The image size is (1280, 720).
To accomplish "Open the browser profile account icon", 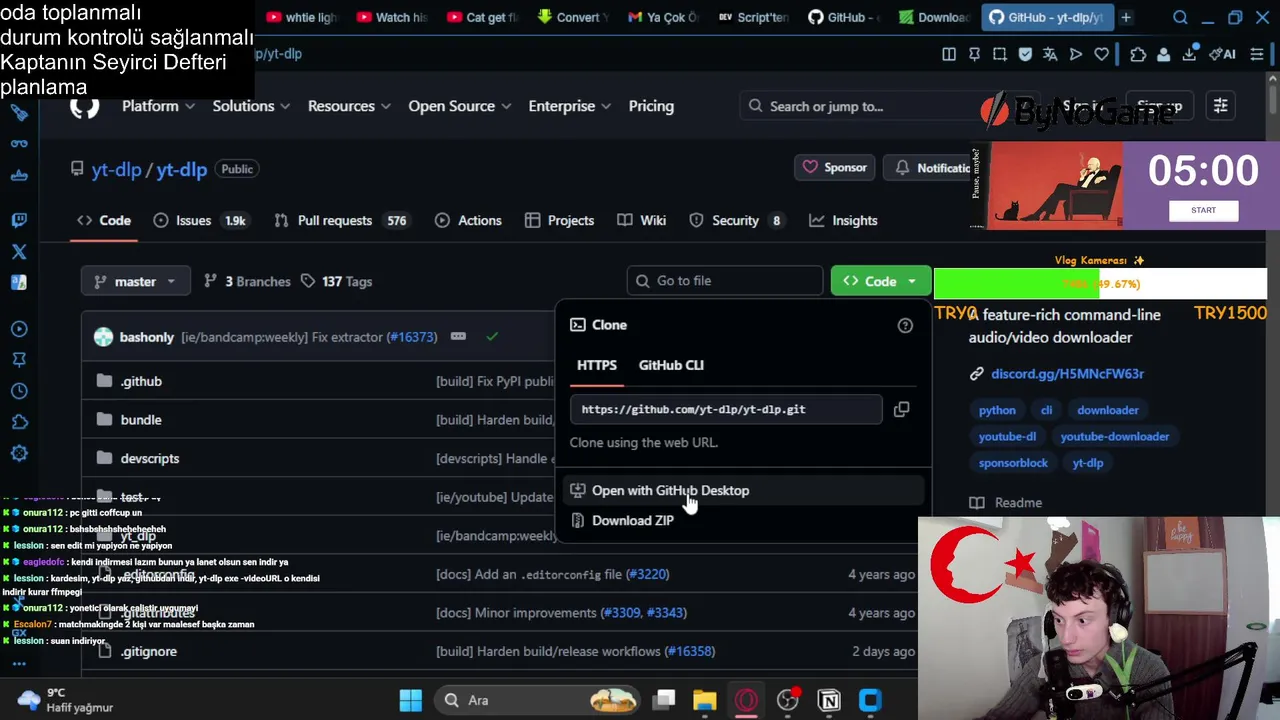I will 1164,54.
